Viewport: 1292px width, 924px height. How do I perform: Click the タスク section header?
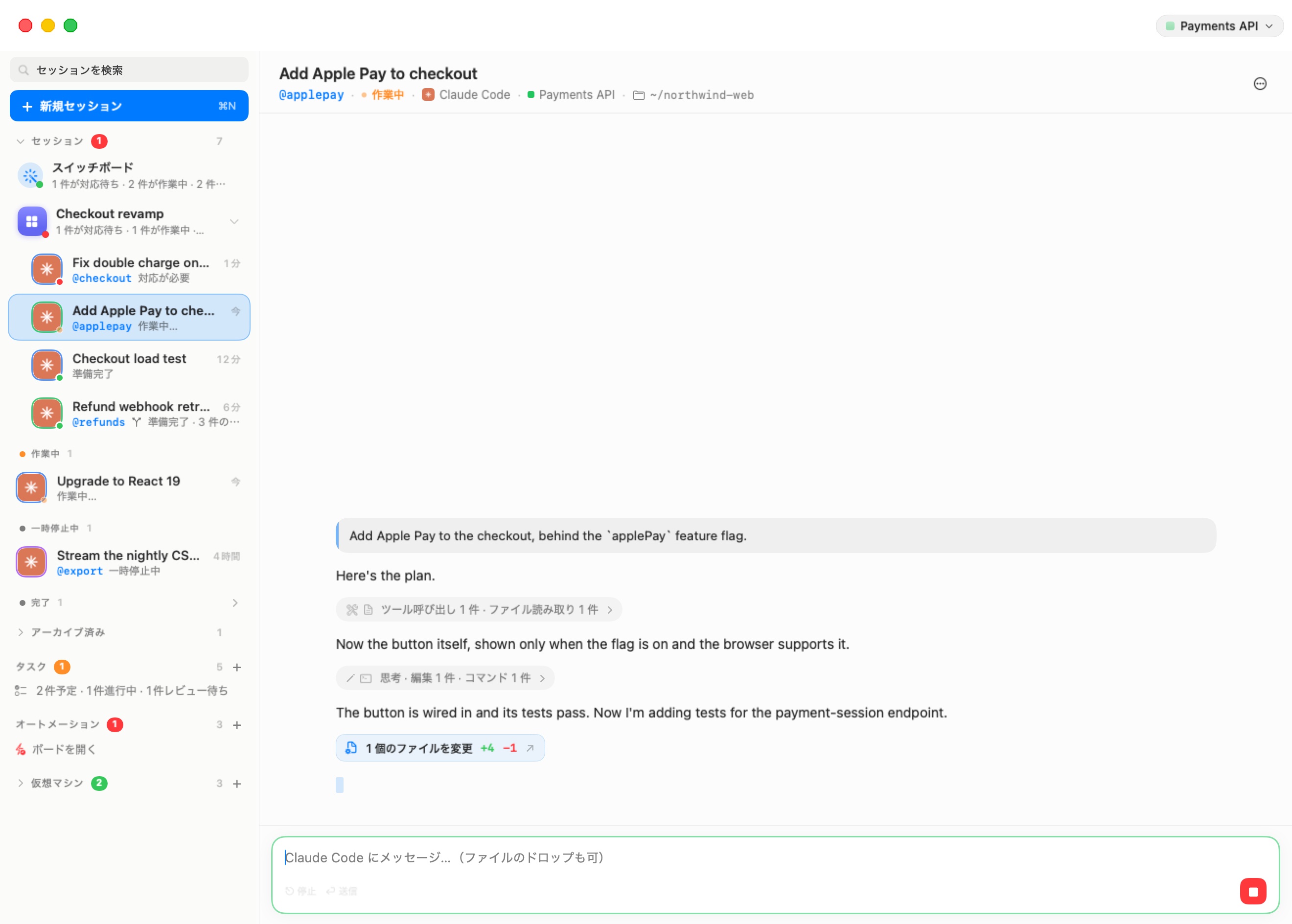[x=31, y=667]
